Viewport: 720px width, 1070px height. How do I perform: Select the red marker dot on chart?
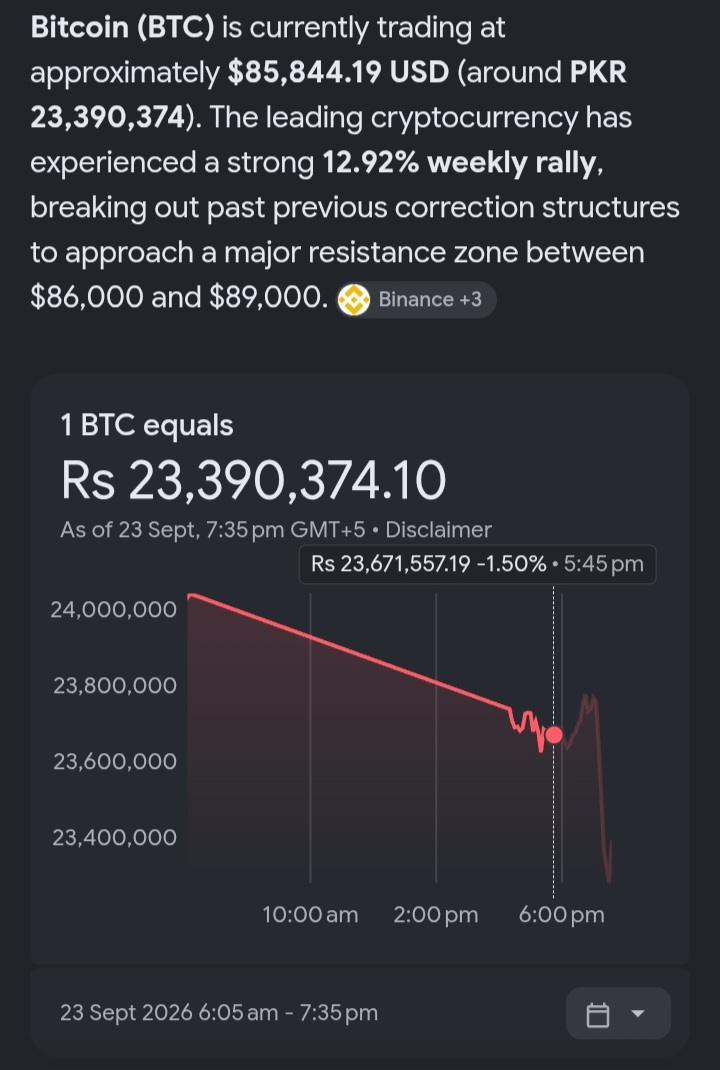[x=554, y=735]
